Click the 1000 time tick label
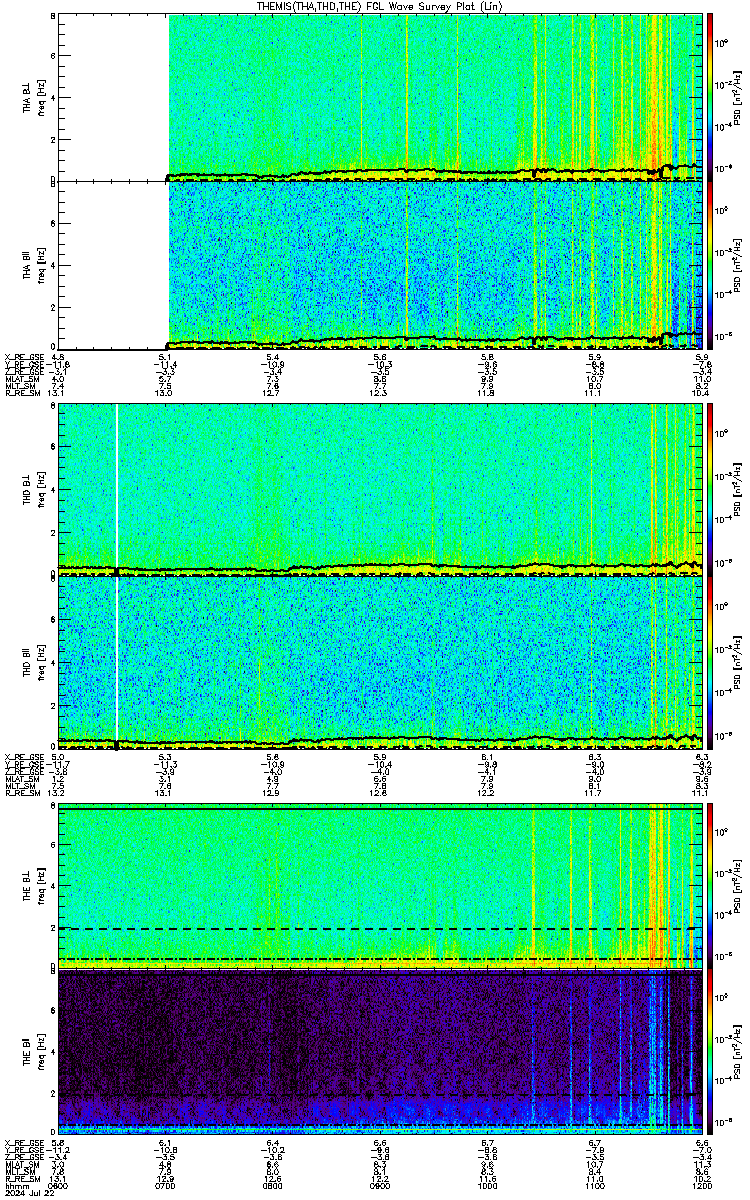 (x=487, y=1185)
